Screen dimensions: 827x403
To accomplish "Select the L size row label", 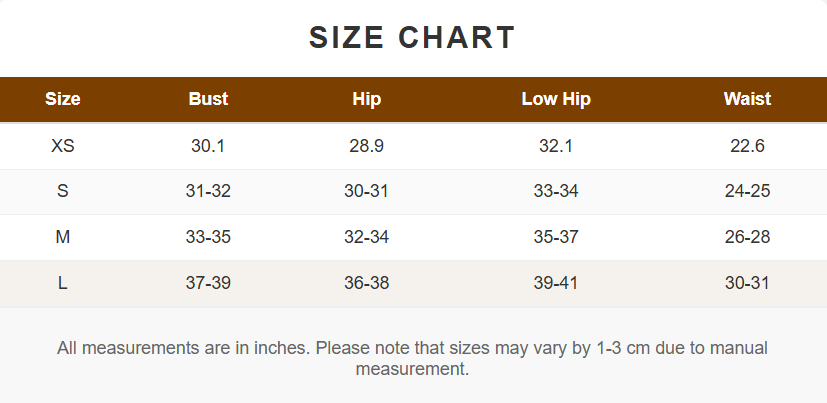I will click(63, 283).
